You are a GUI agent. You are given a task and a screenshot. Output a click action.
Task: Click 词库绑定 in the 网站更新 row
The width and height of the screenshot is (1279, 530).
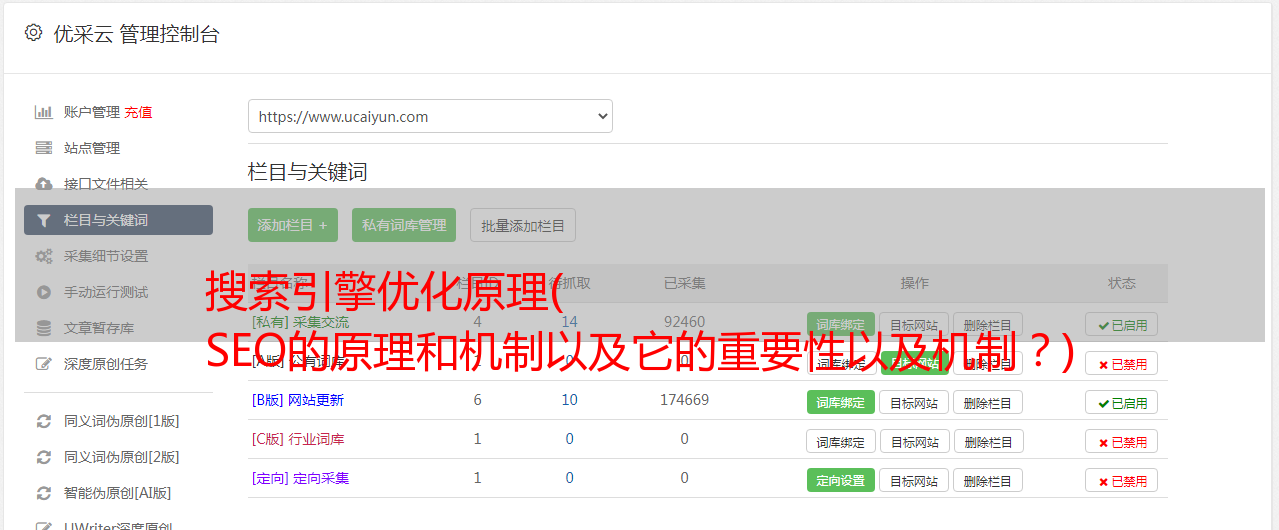(x=841, y=402)
